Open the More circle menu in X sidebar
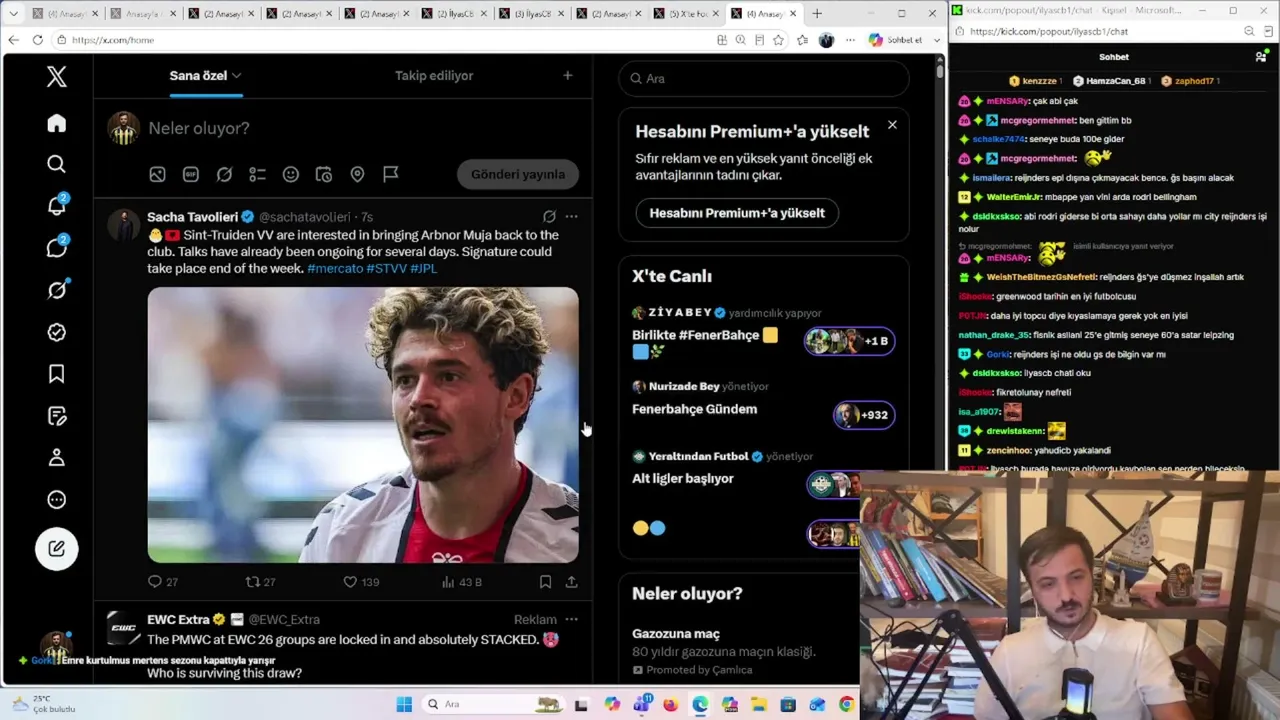 tap(57, 500)
